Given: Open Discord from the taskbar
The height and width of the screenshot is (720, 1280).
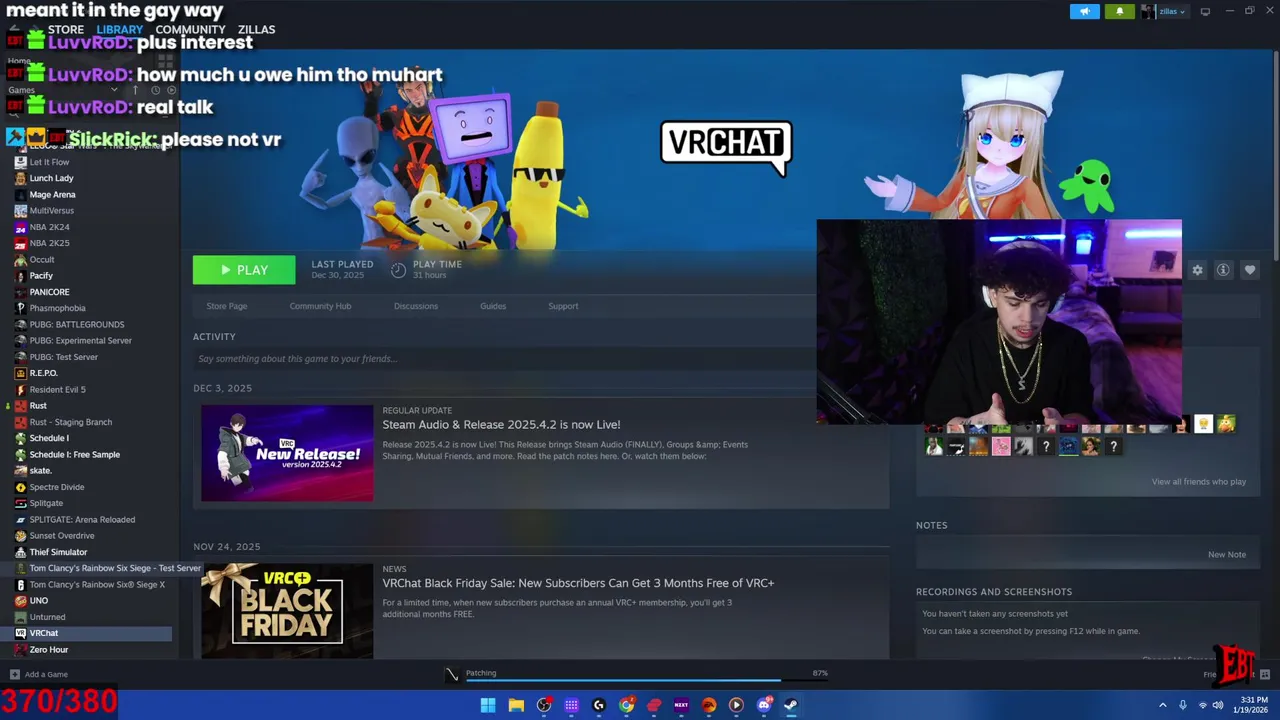Looking at the screenshot, I should coord(764,705).
